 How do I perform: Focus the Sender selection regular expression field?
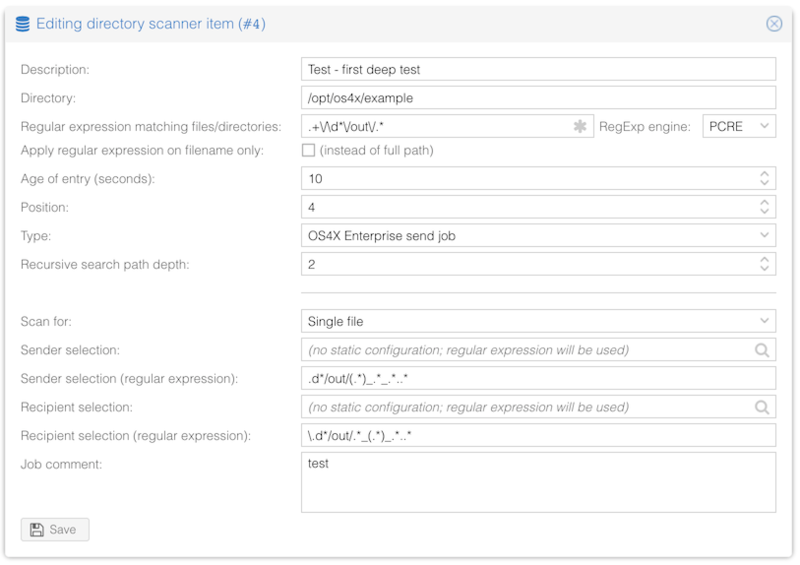pos(538,379)
